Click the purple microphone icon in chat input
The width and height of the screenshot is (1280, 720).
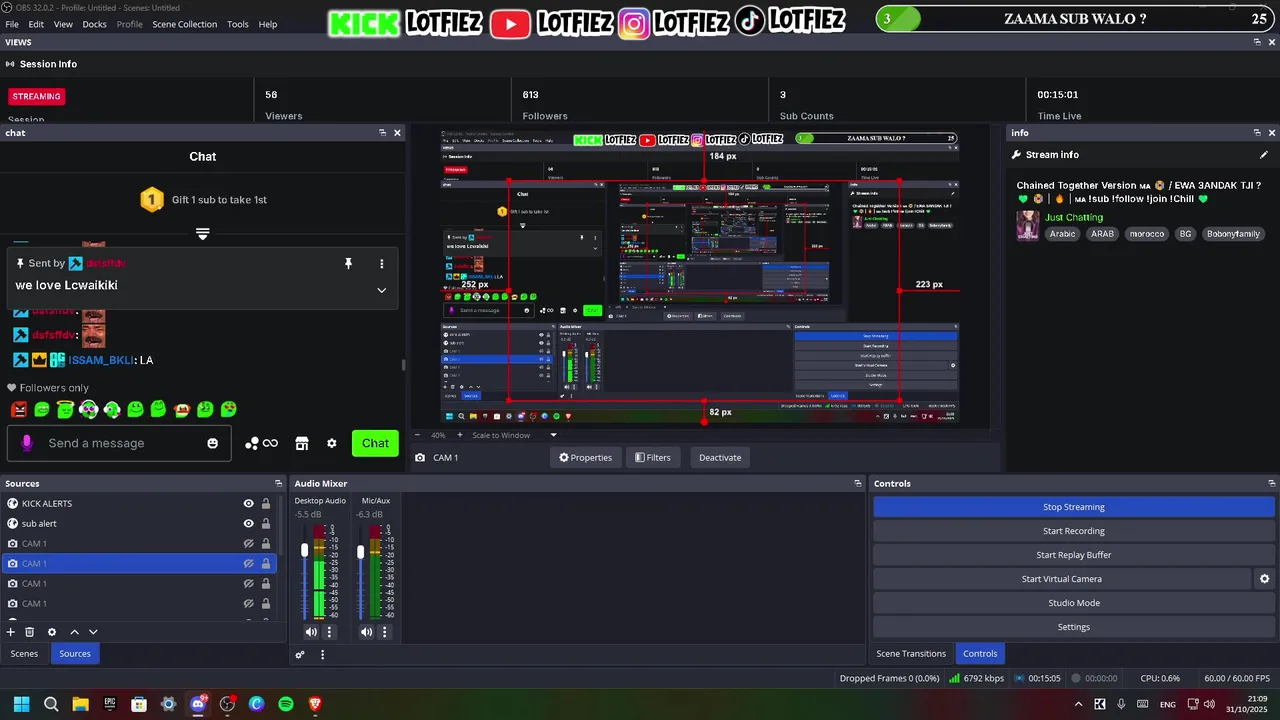click(27, 443)
